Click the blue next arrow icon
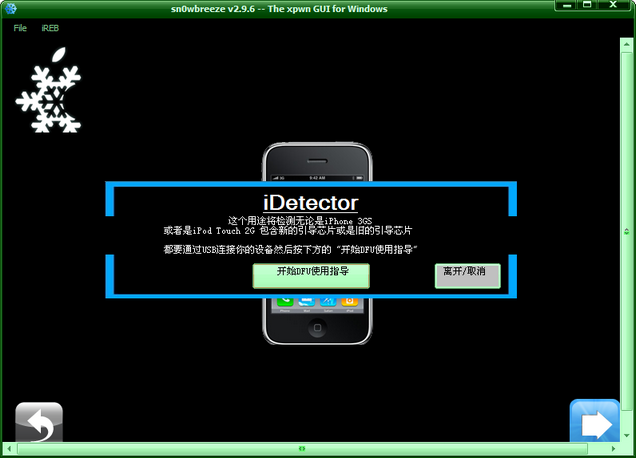Image resolution: width=636 pixels, height=458 pixels. click(x=595, y=421)
